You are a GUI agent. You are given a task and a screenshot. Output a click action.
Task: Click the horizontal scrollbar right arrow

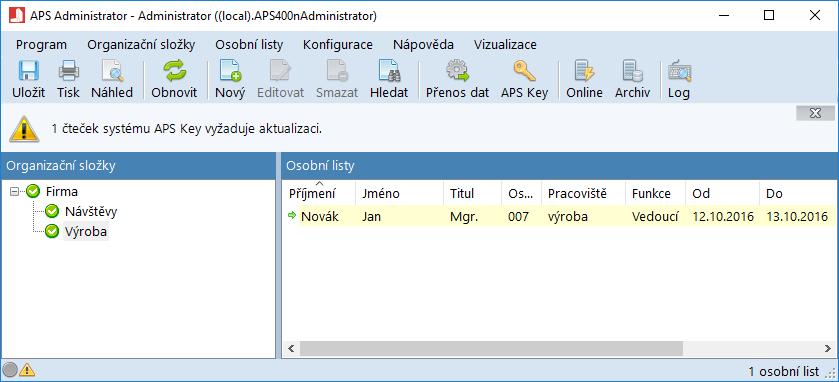827,349
